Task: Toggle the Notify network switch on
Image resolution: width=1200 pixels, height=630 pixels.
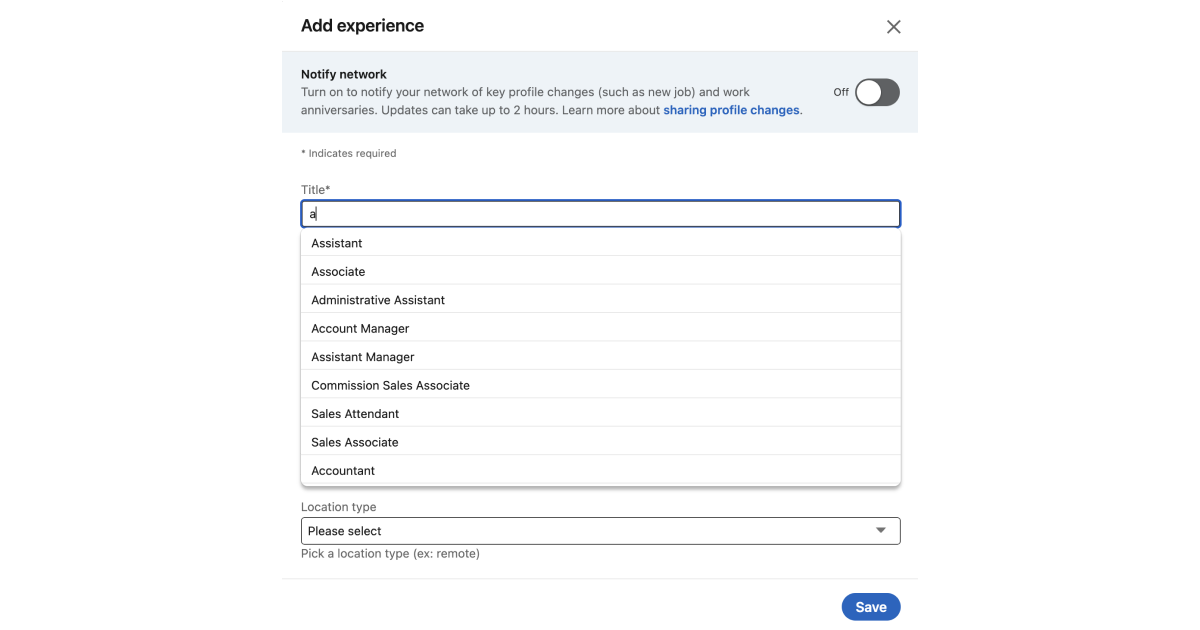Action: click(x=877, y=93)
